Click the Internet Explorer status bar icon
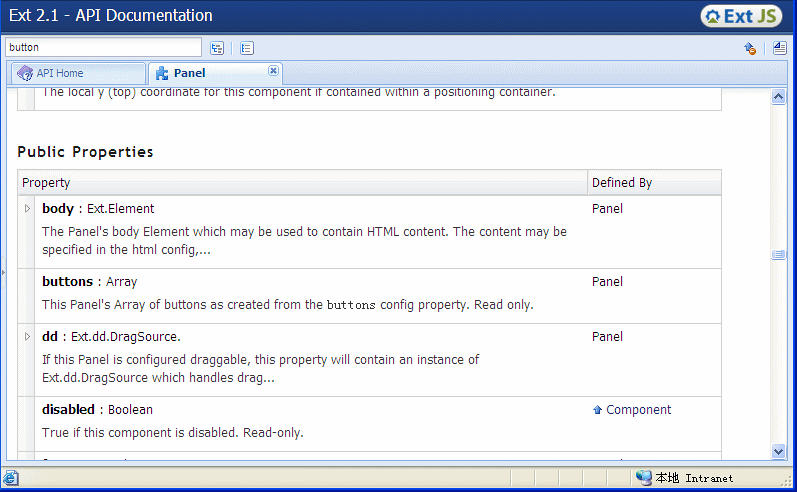The height and width of the screenshot is (492, 797). coord(10,478)
